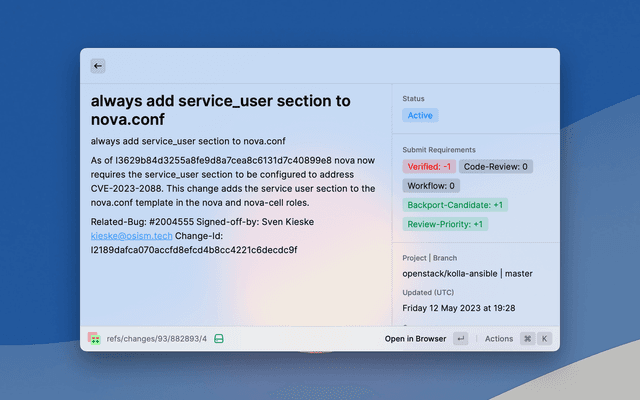Click the Workflow: 0 tag
The width and height of the screenshot is (640, 400).
(431, 185)
